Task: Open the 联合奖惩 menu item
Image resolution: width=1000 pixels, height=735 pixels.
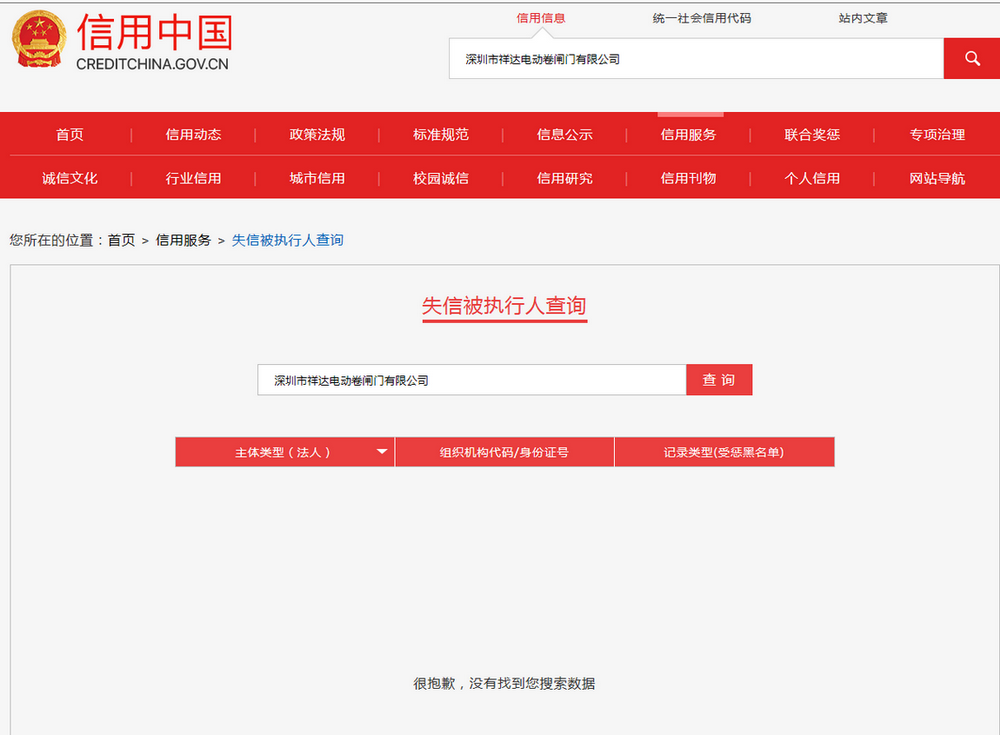Action: (812, 135)
